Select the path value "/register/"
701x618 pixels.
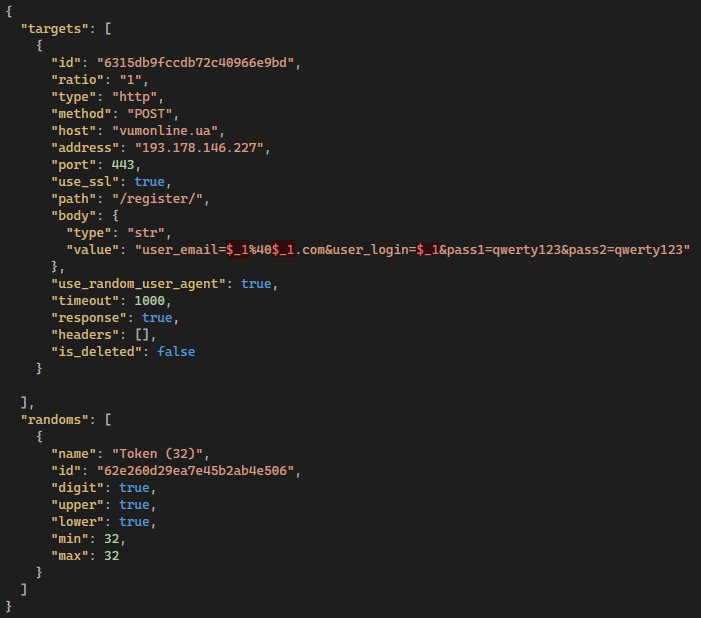[157, 199]
